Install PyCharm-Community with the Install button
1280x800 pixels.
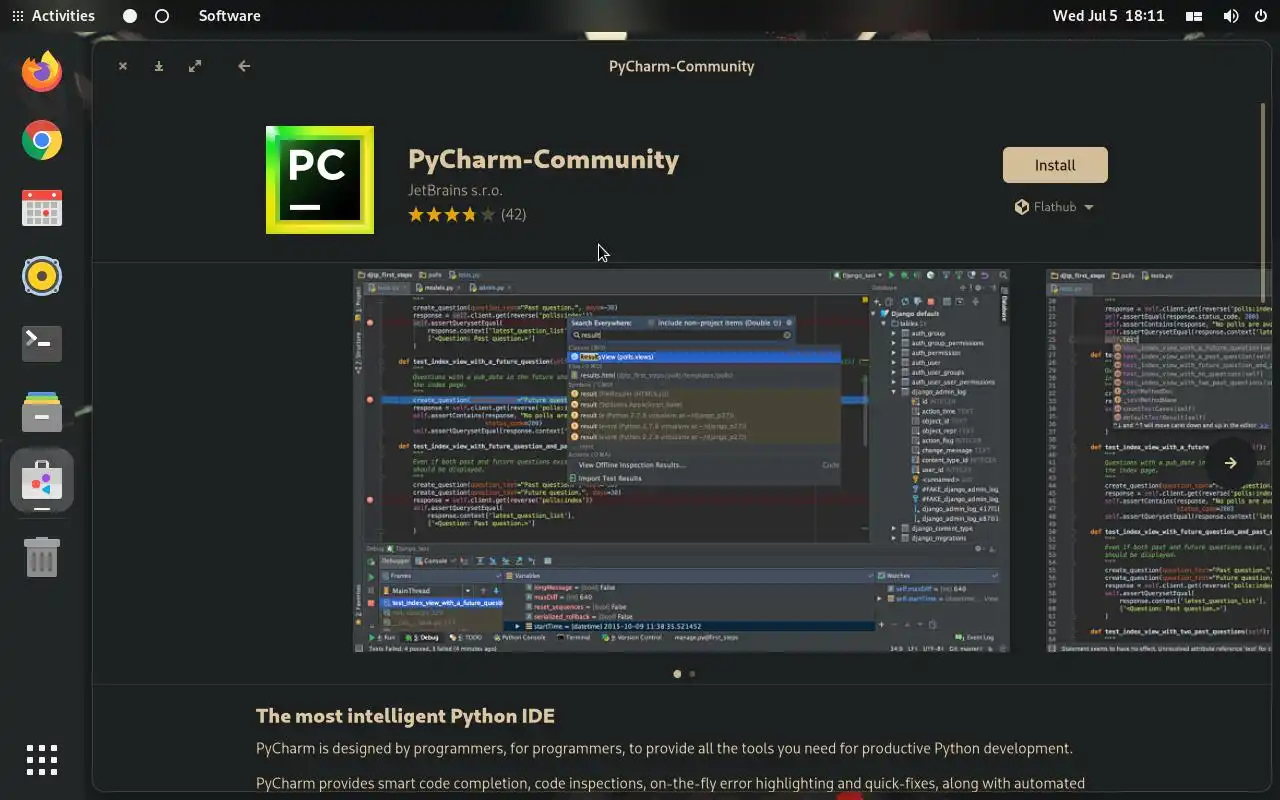coord(1055,165)
